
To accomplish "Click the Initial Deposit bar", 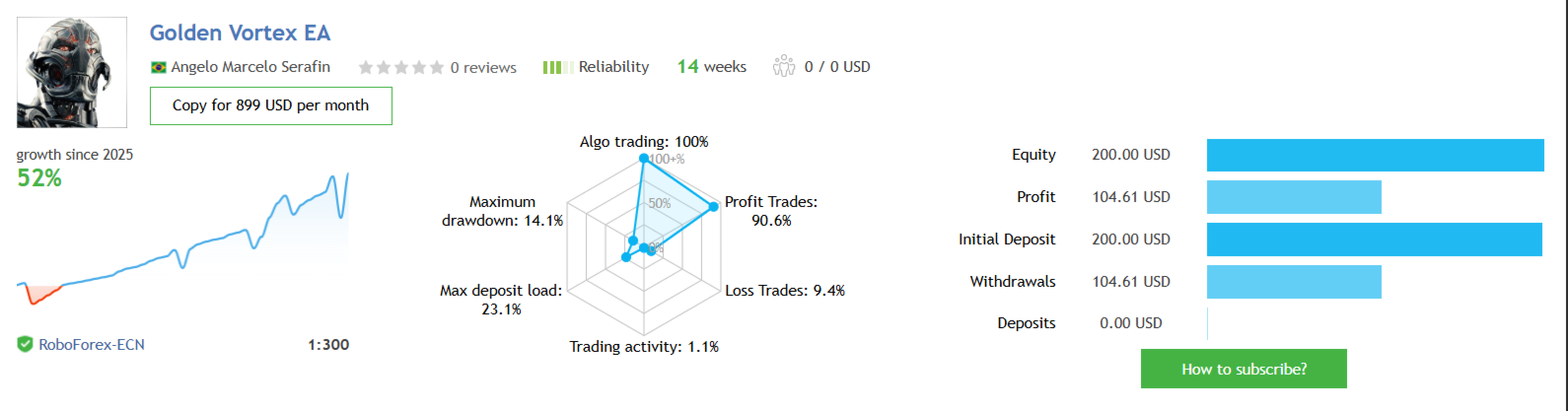I will pos(1374,240).
